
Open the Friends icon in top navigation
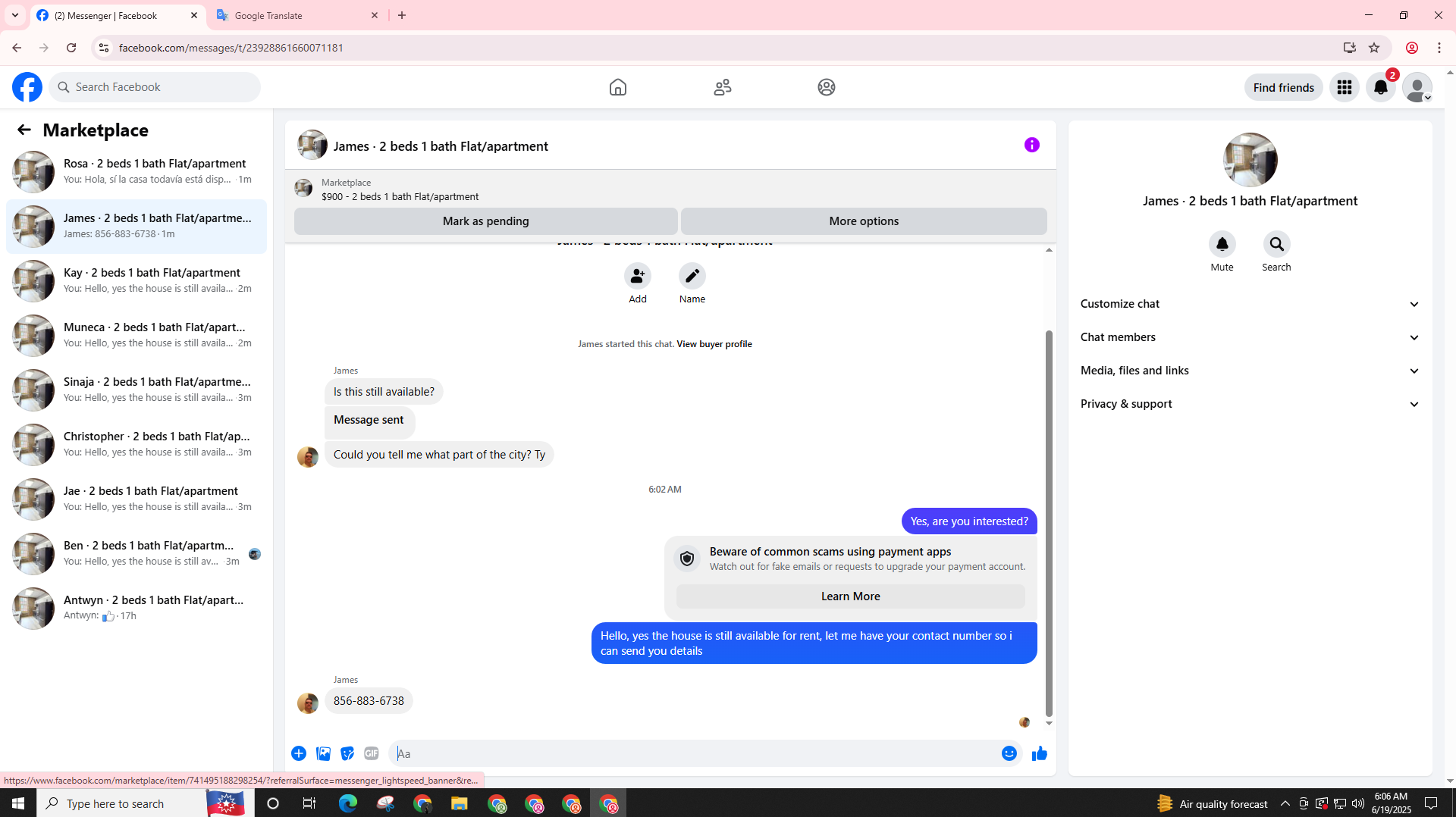tap(723, 87)
